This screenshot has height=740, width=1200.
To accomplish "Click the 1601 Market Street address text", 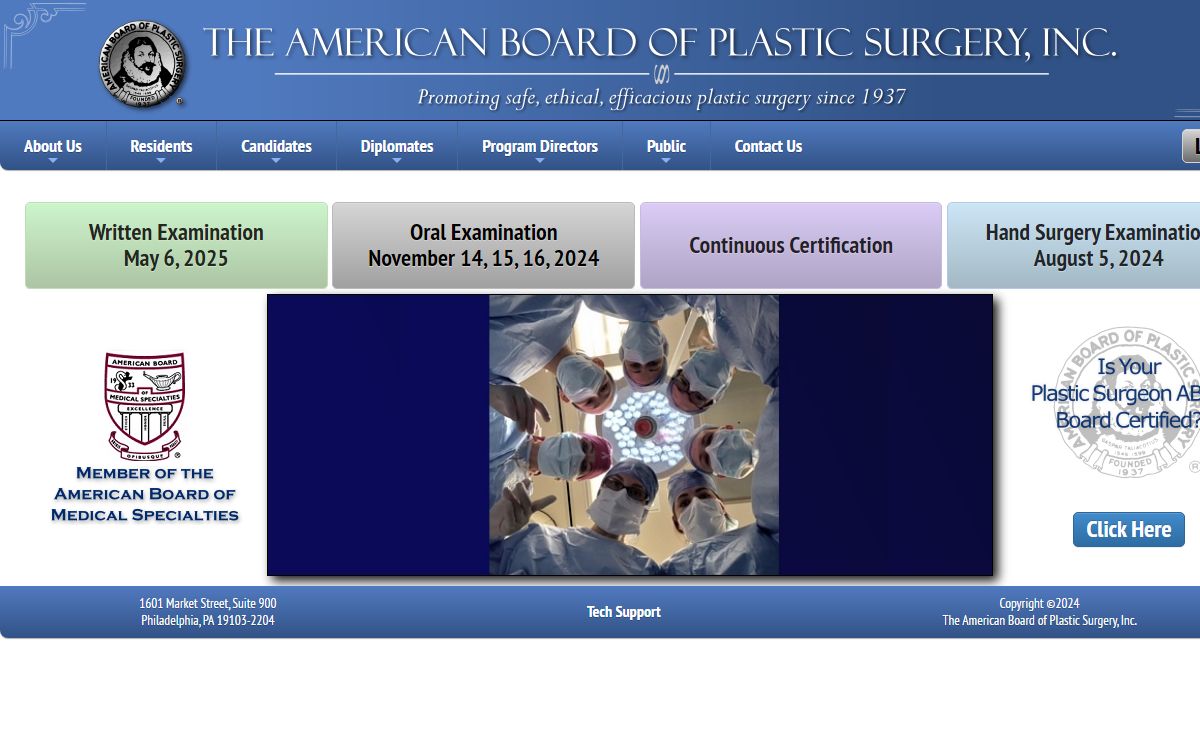I will [208, 612].
